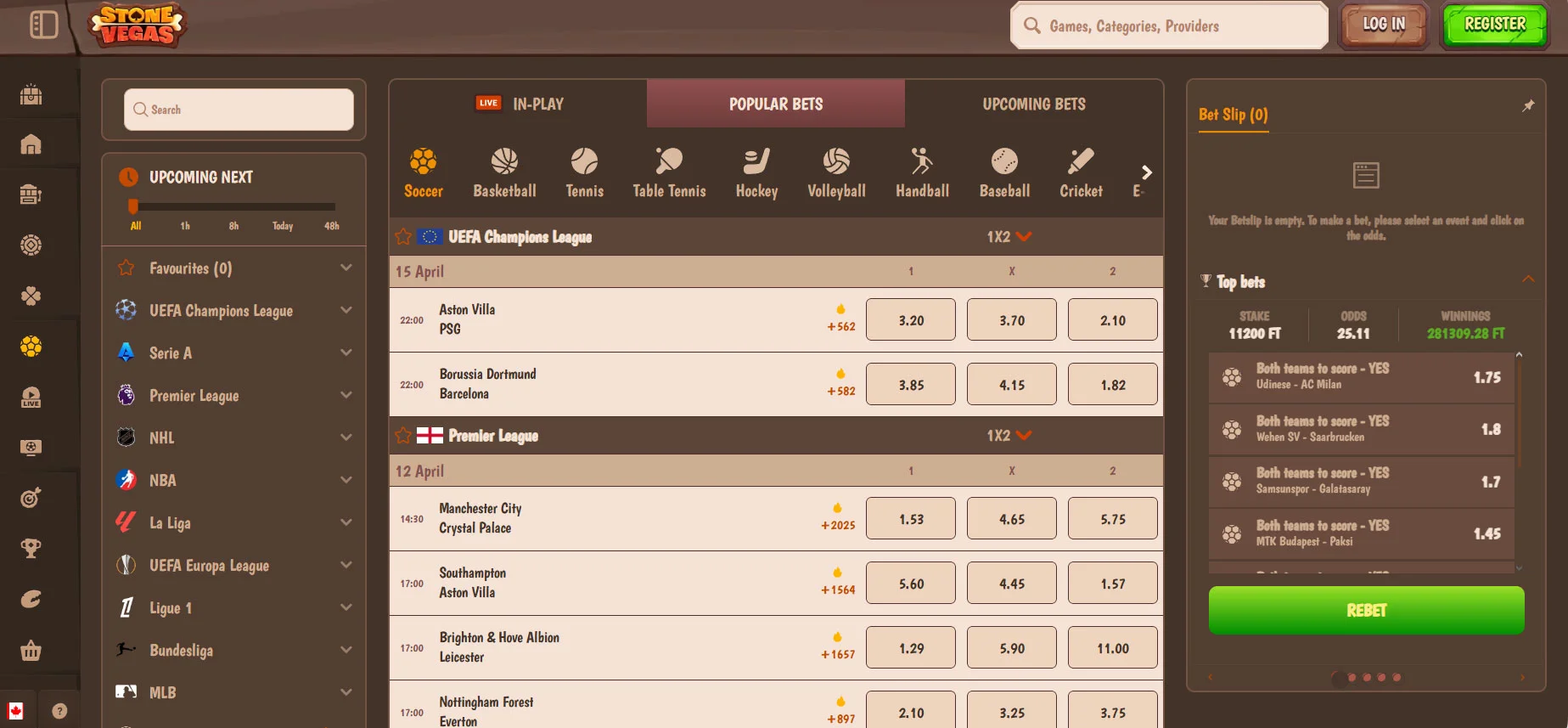The height and width of the screenshot is (728, 1568).
Task: Open the casino chip icon in sidebar
Action: [31, 245]
